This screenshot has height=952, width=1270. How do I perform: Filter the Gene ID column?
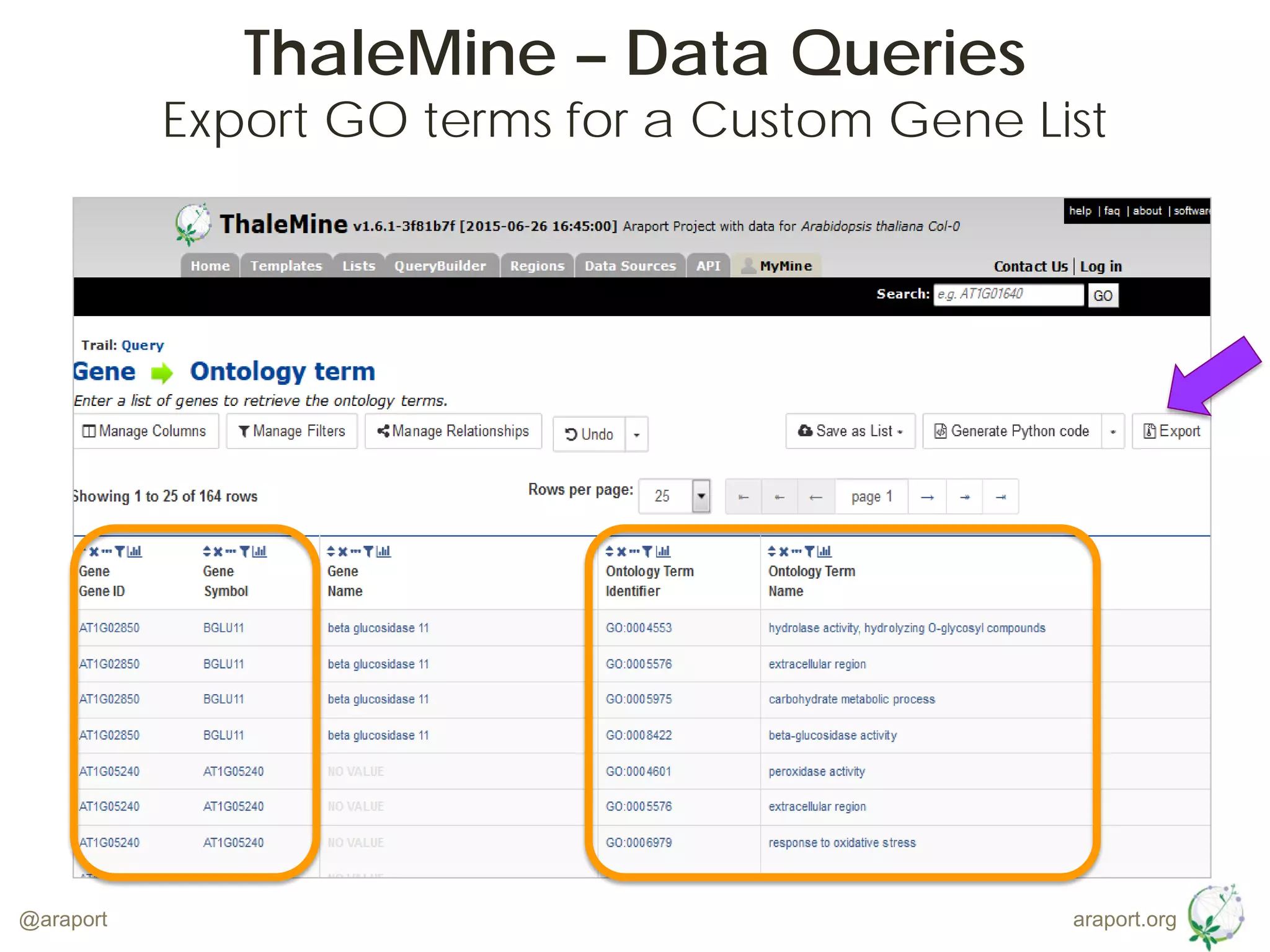[120, 551]
